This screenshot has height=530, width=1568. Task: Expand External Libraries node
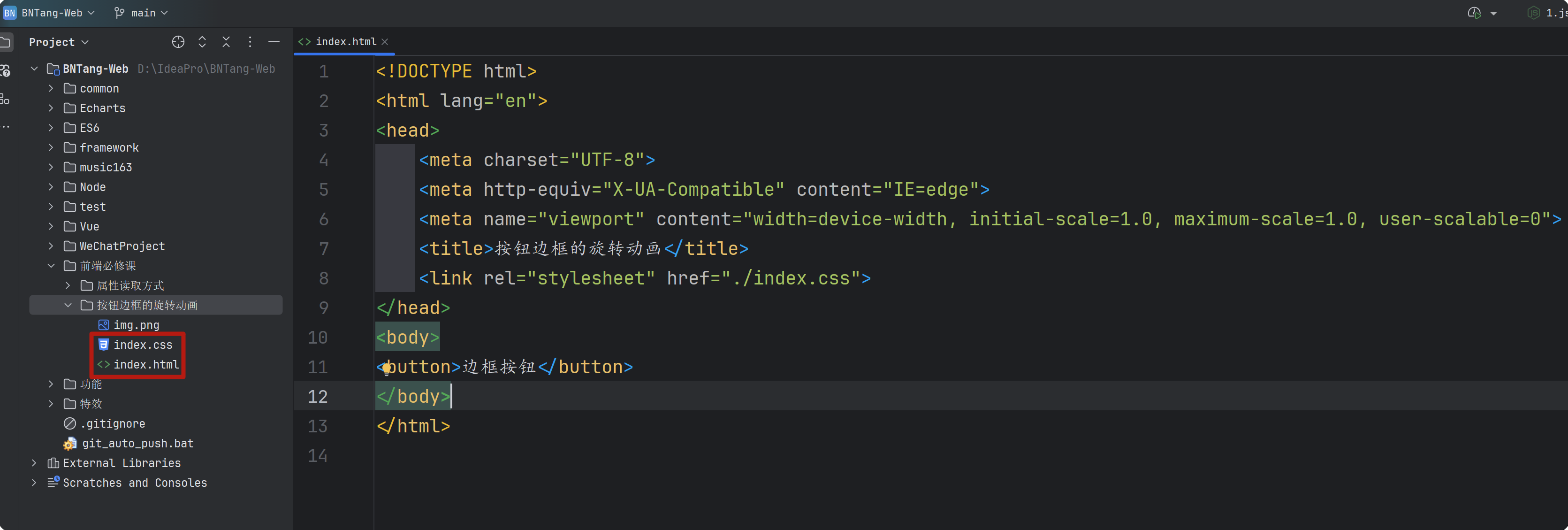click(x=34, y=464)
